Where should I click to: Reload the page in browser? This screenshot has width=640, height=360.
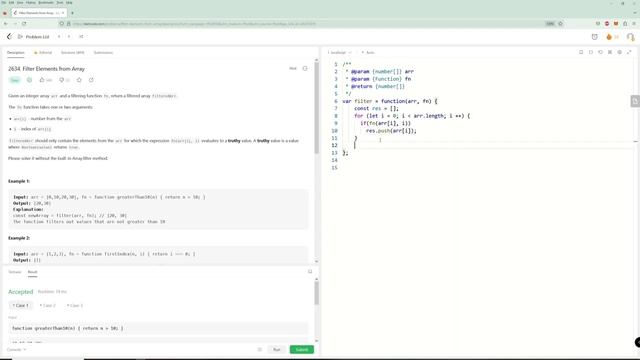point(24,24)
